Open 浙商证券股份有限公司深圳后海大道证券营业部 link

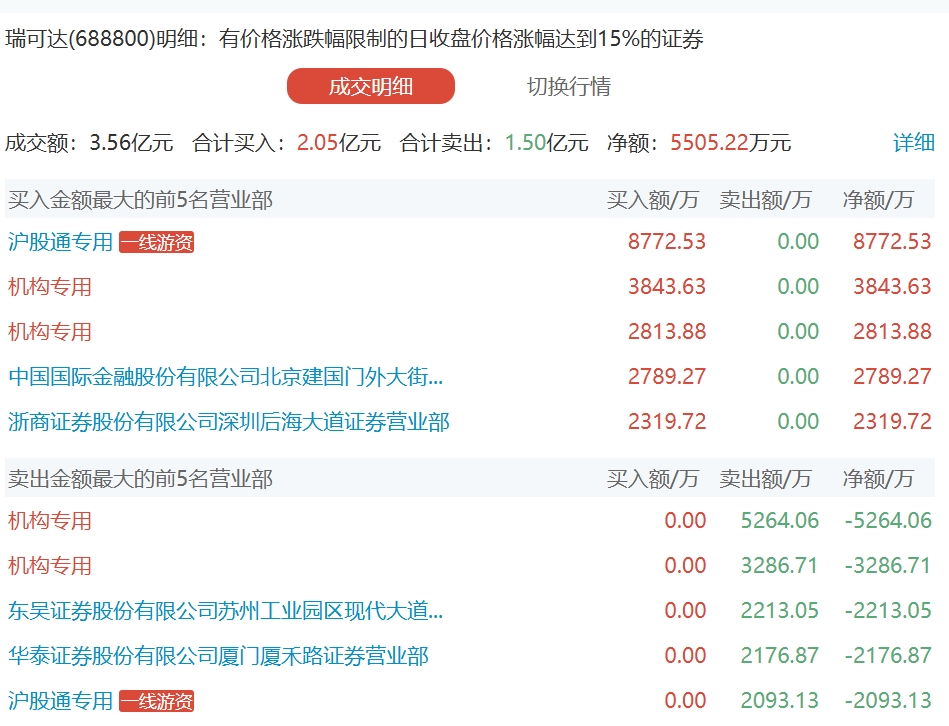[x=229, y=422]
